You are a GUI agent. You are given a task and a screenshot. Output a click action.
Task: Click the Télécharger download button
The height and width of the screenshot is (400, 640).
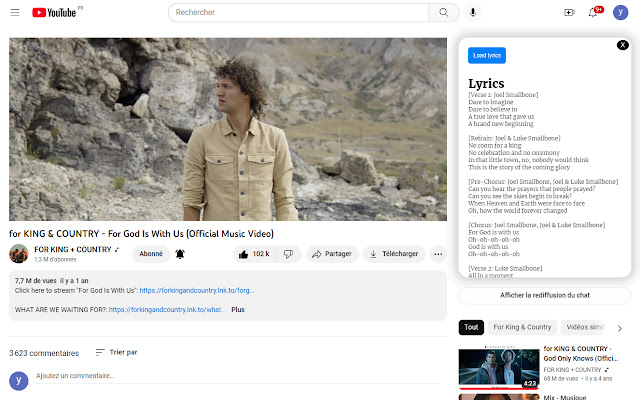coord(394,254)
